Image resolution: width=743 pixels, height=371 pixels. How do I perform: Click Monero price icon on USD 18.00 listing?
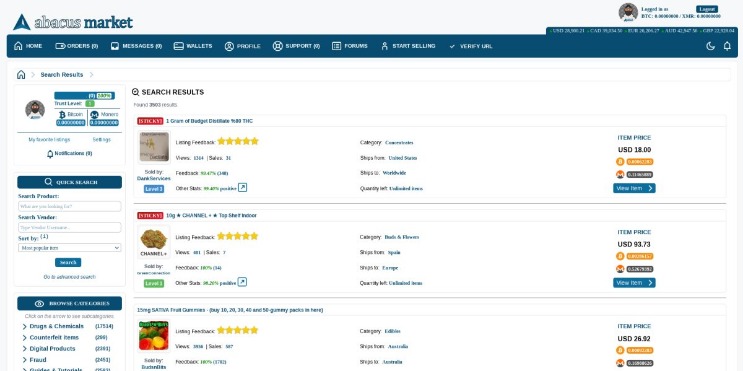pyautogui.click(x=620, y=174)
